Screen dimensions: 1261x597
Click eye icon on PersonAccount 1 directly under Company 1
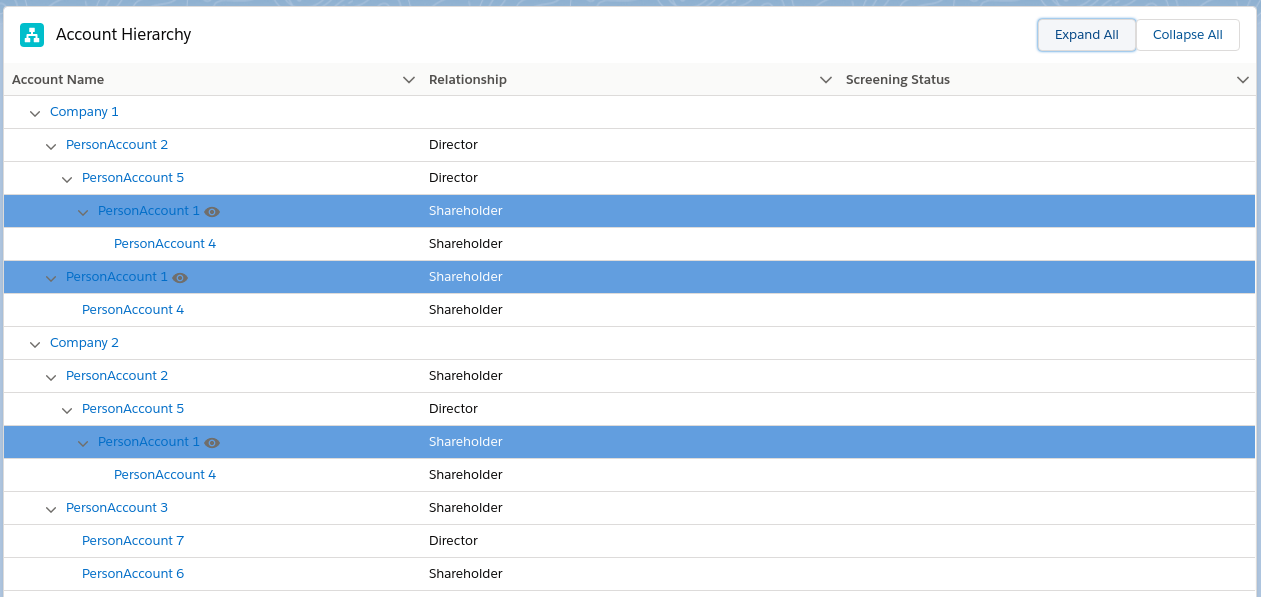(x=180, y=278)
